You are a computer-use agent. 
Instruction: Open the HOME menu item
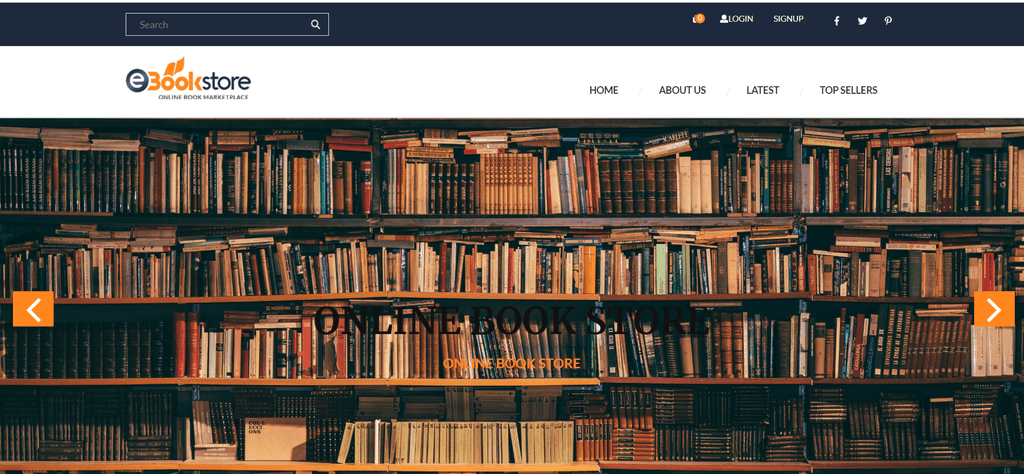(603, 90)
